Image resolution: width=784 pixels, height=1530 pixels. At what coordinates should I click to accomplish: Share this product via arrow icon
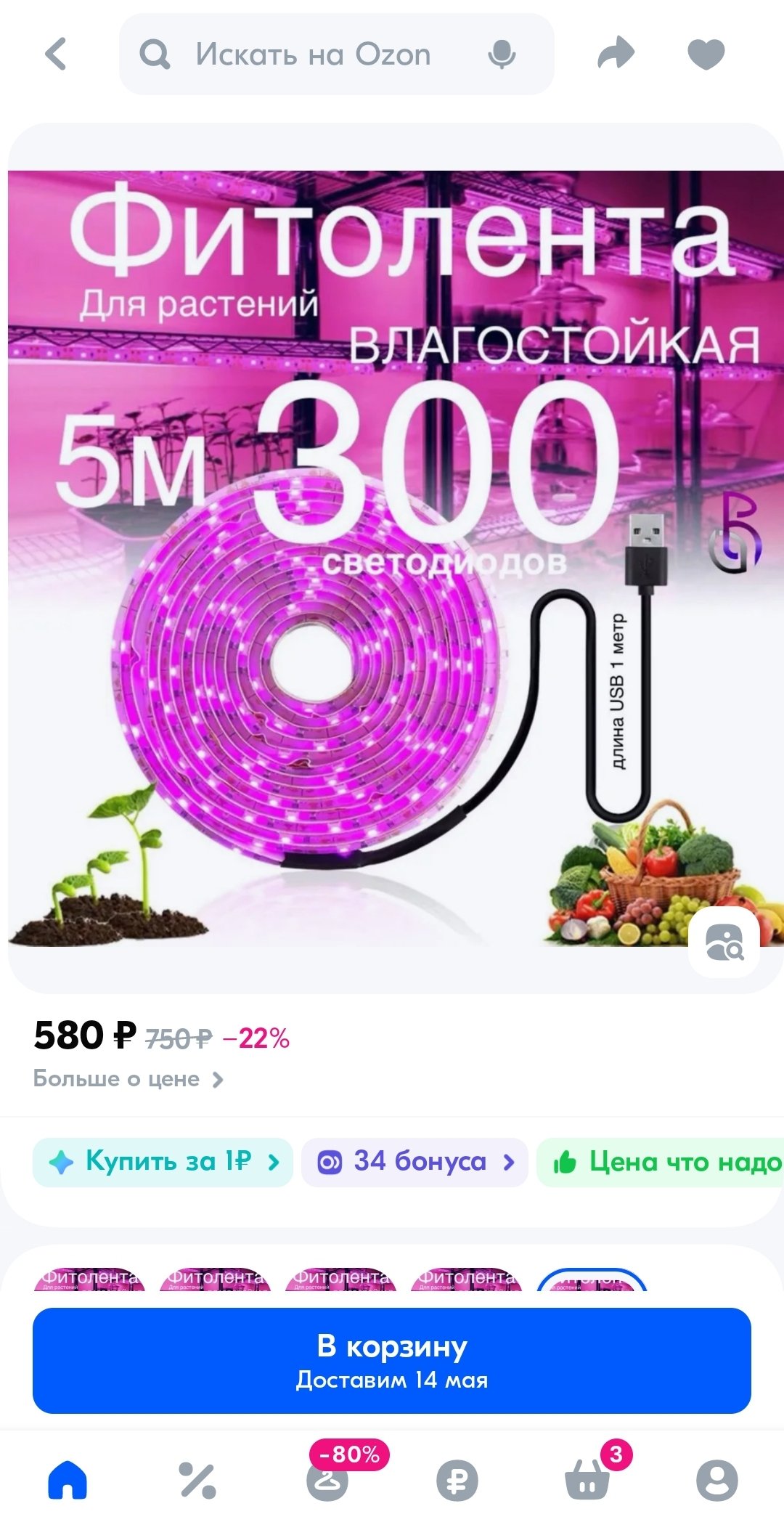pos(616,54)
